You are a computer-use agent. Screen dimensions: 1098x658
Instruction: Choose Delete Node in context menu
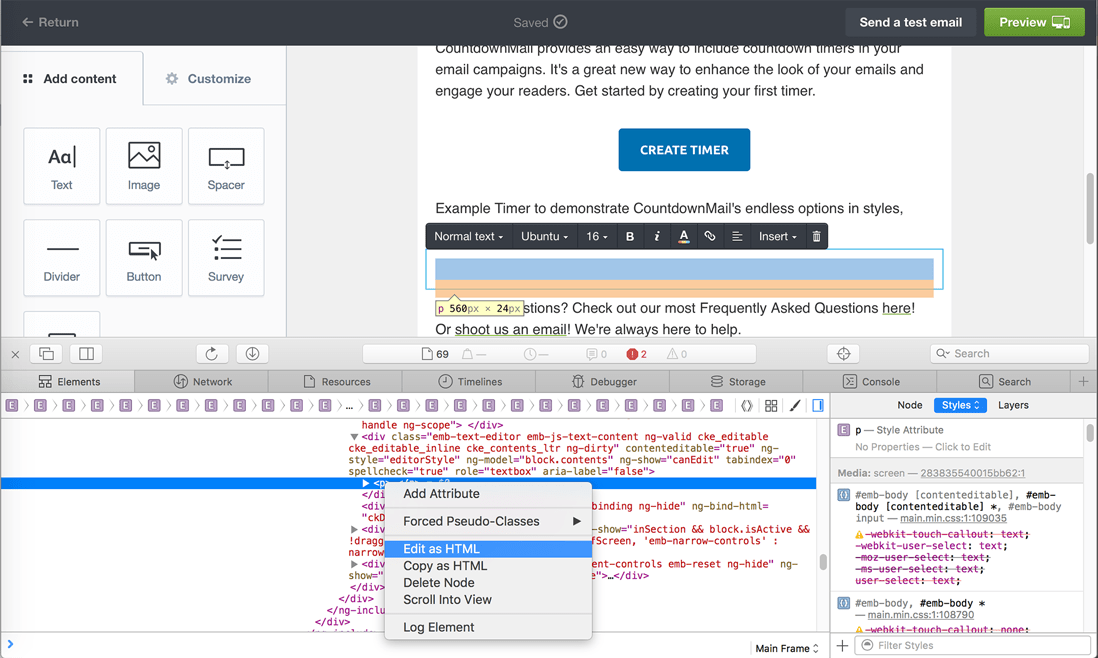click(x=488, y=582)
